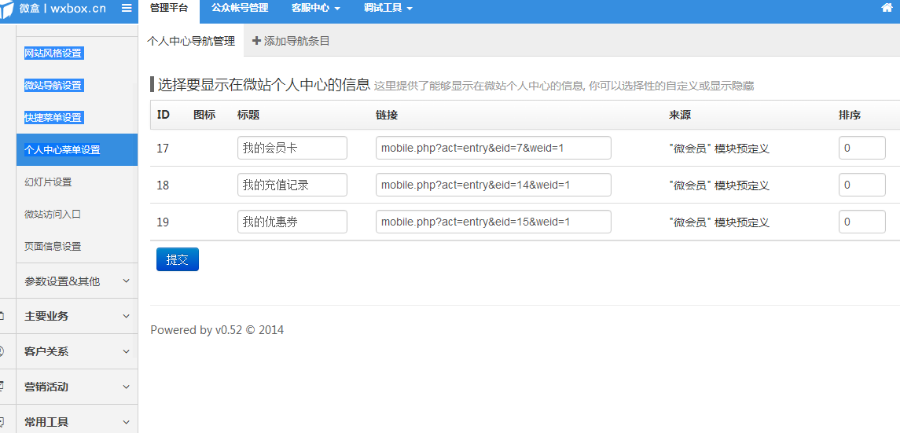Click the source text in row 18
Screen dimensions: 900x433
[x=719, y=185]
